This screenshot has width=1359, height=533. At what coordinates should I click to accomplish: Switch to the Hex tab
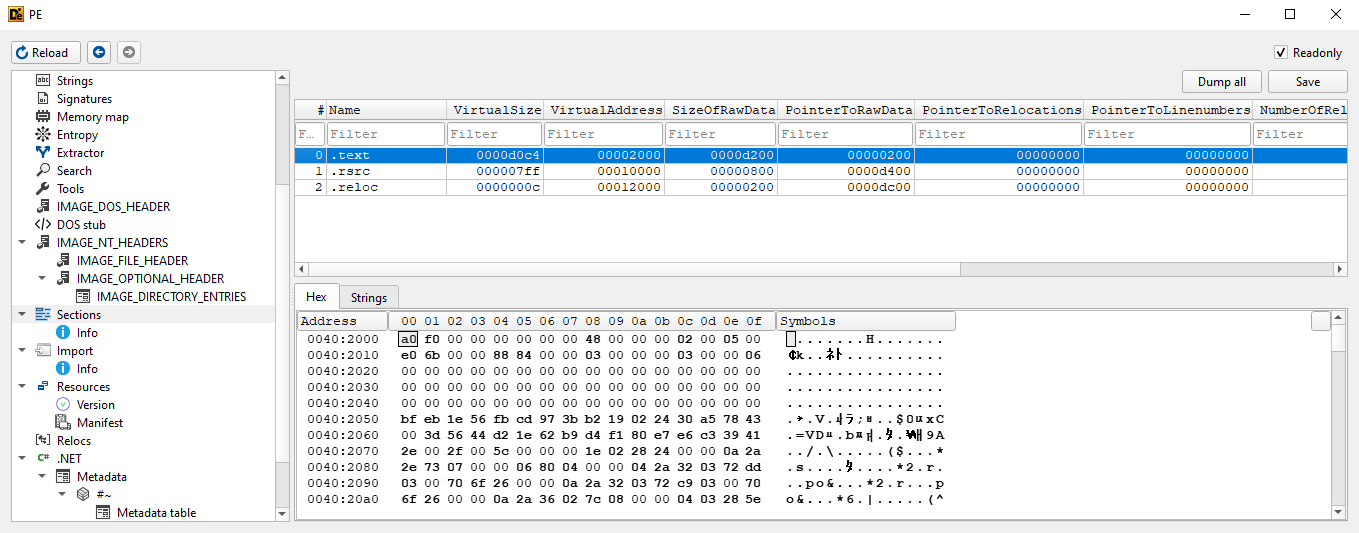click(x=316, y=296)
